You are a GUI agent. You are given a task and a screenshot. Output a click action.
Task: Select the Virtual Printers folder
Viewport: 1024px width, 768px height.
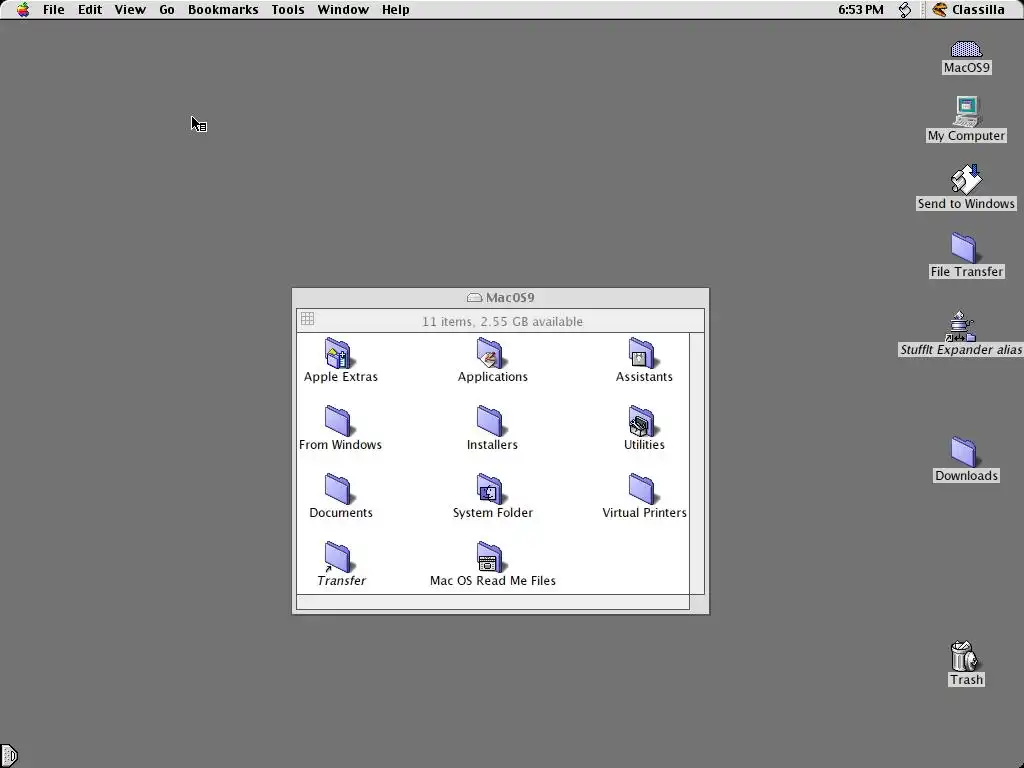(x=641, y=489)
